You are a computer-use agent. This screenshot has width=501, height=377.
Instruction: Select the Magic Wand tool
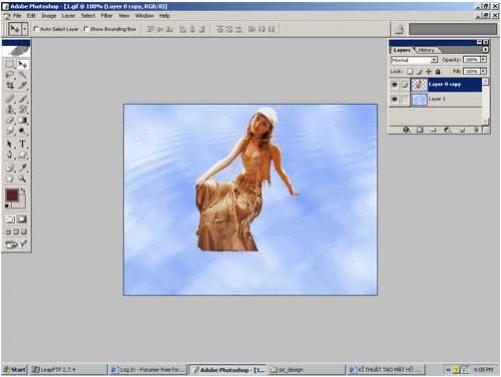(23, 75)
